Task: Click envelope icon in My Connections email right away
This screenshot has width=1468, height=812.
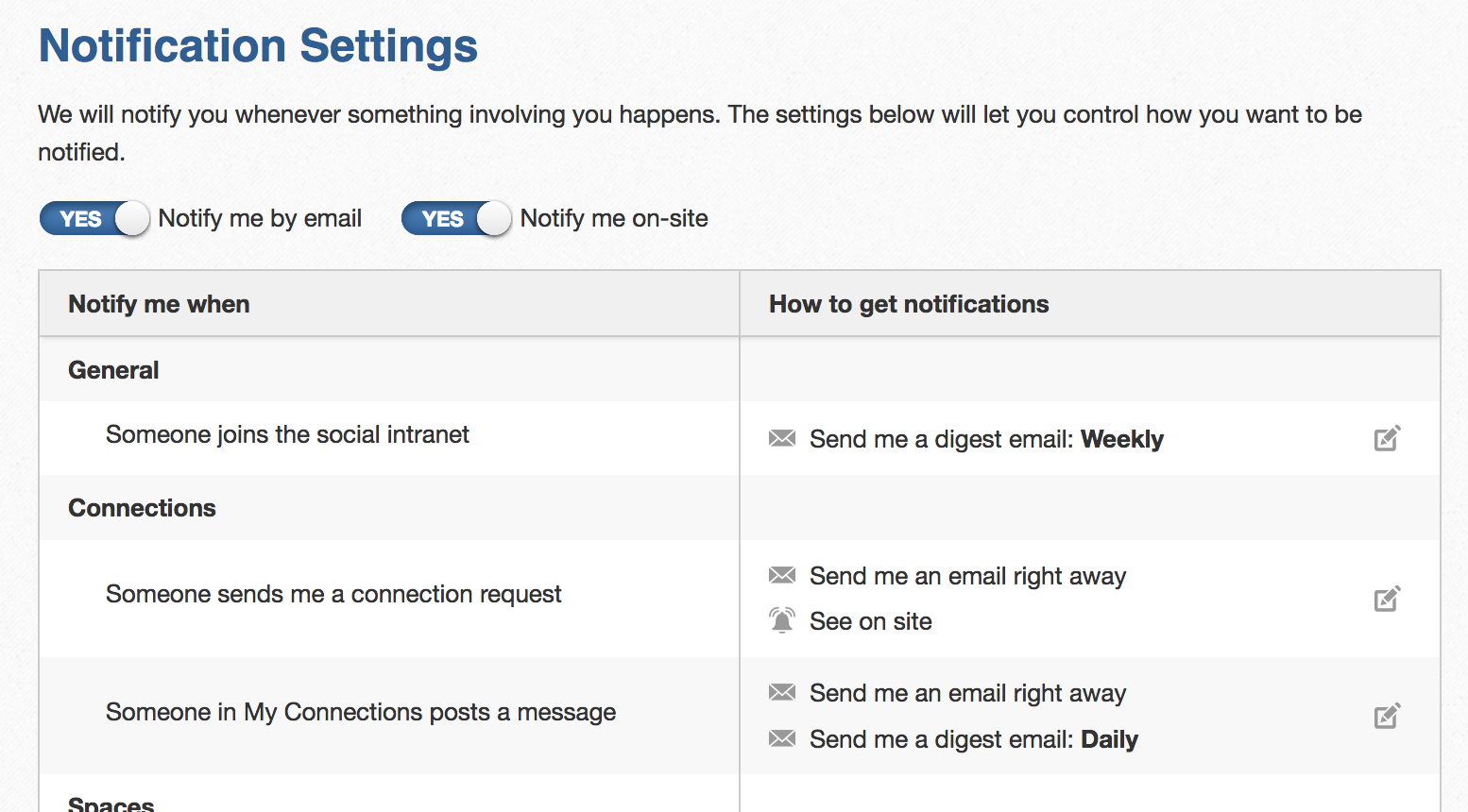Action: click(x=782, y=692)
